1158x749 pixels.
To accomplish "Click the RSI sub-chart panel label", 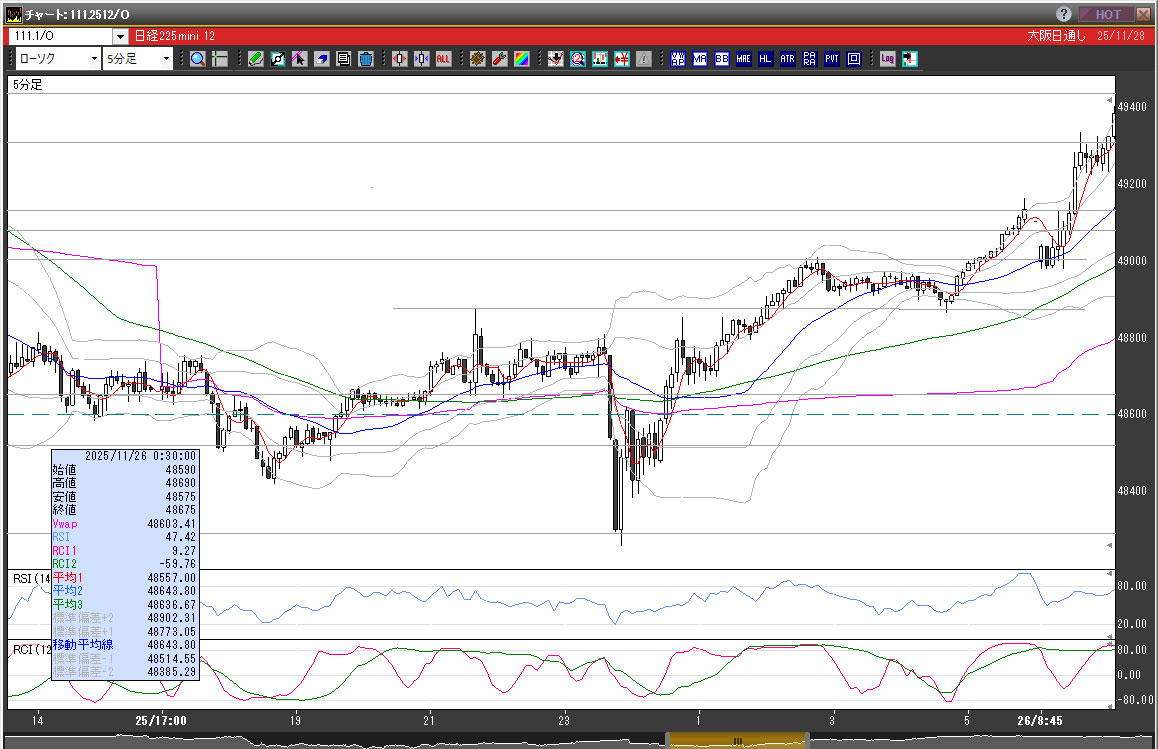I will [x=29, y=578].
